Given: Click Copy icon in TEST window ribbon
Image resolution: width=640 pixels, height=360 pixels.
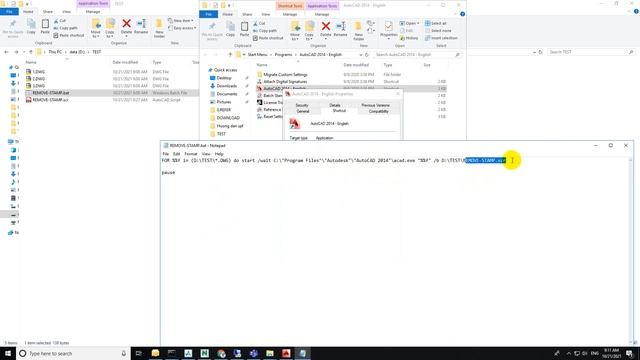Looking at the screenshot, I should pyautogui.click(x=31, y=27).
